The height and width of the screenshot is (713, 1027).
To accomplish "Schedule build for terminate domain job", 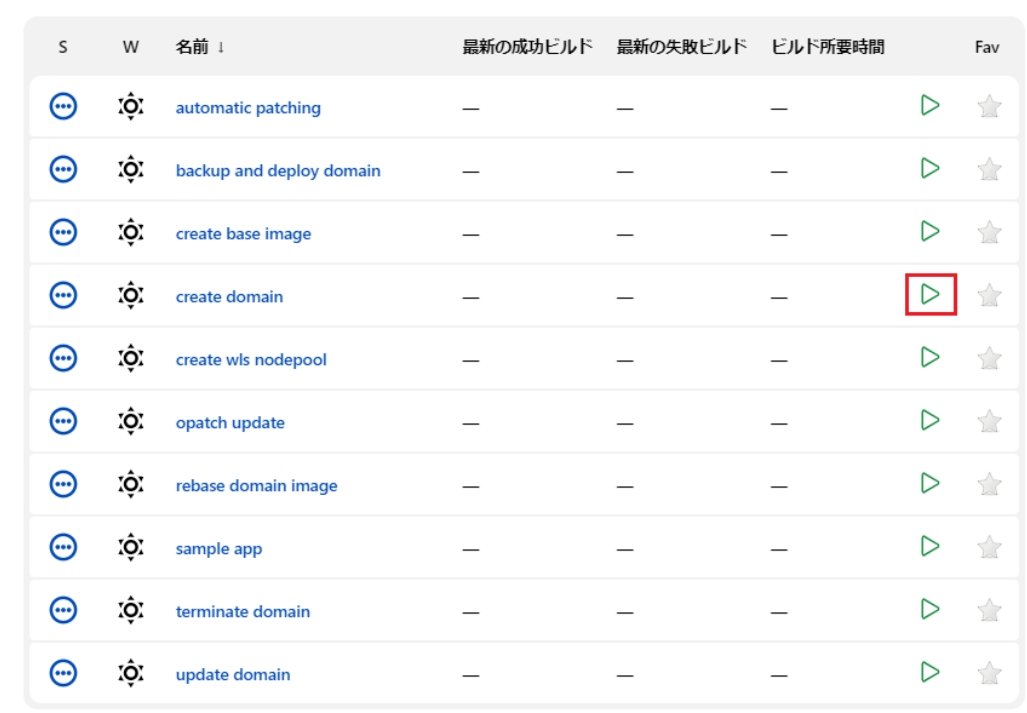I will [x=930, y=609].
